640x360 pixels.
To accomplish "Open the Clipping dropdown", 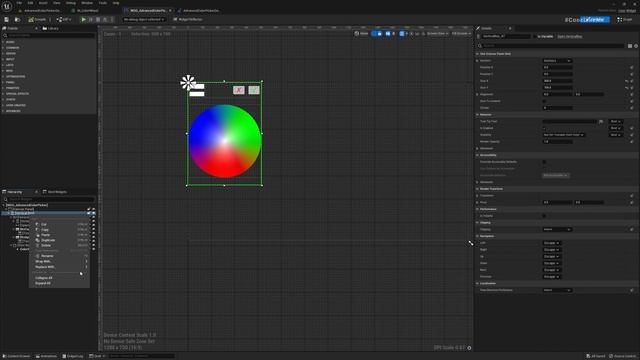I will tap(557, 229).
